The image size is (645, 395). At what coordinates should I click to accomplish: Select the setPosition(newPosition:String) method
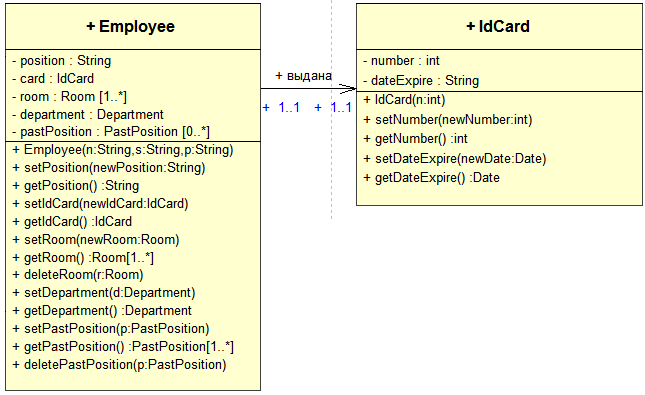coord(109,168)
